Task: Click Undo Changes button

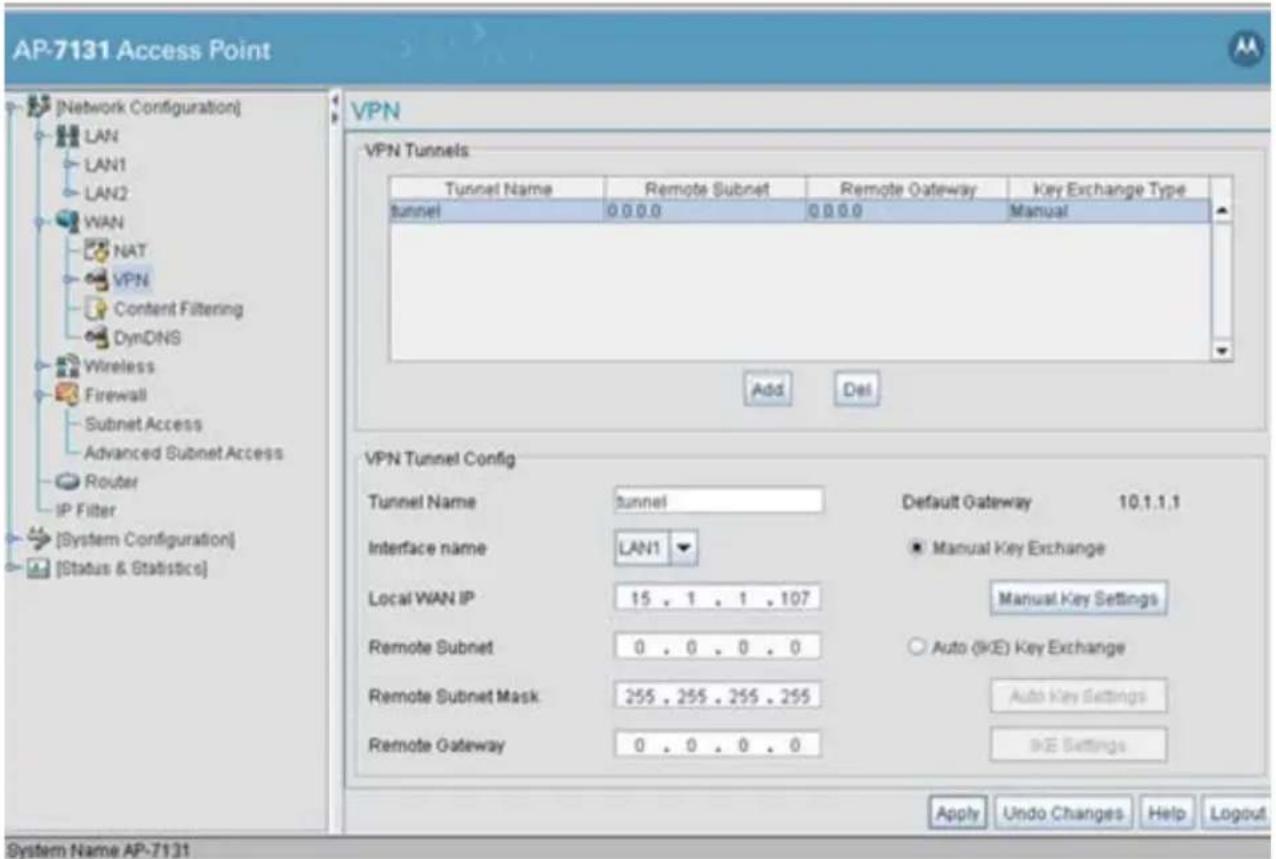Action: coord(1063,813)
